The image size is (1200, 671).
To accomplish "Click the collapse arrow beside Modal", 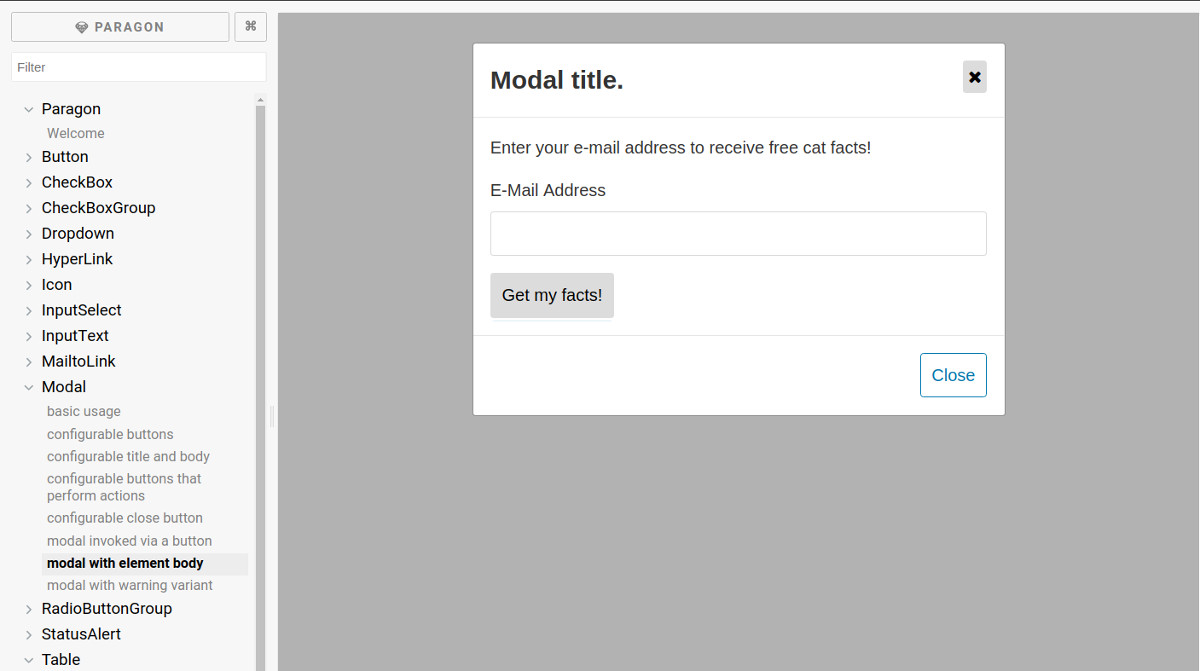I will pyautogui.click(x=28, y=386).
